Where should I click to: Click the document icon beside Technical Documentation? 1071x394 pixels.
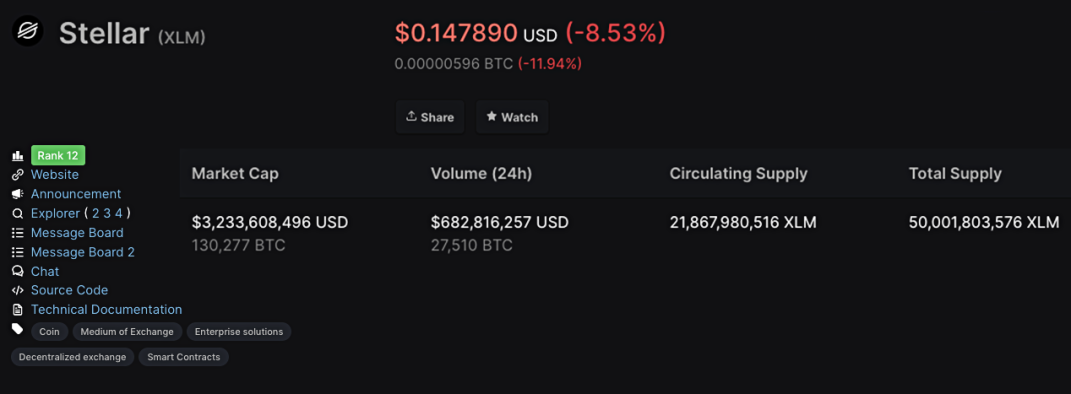[x=18, y=310]
